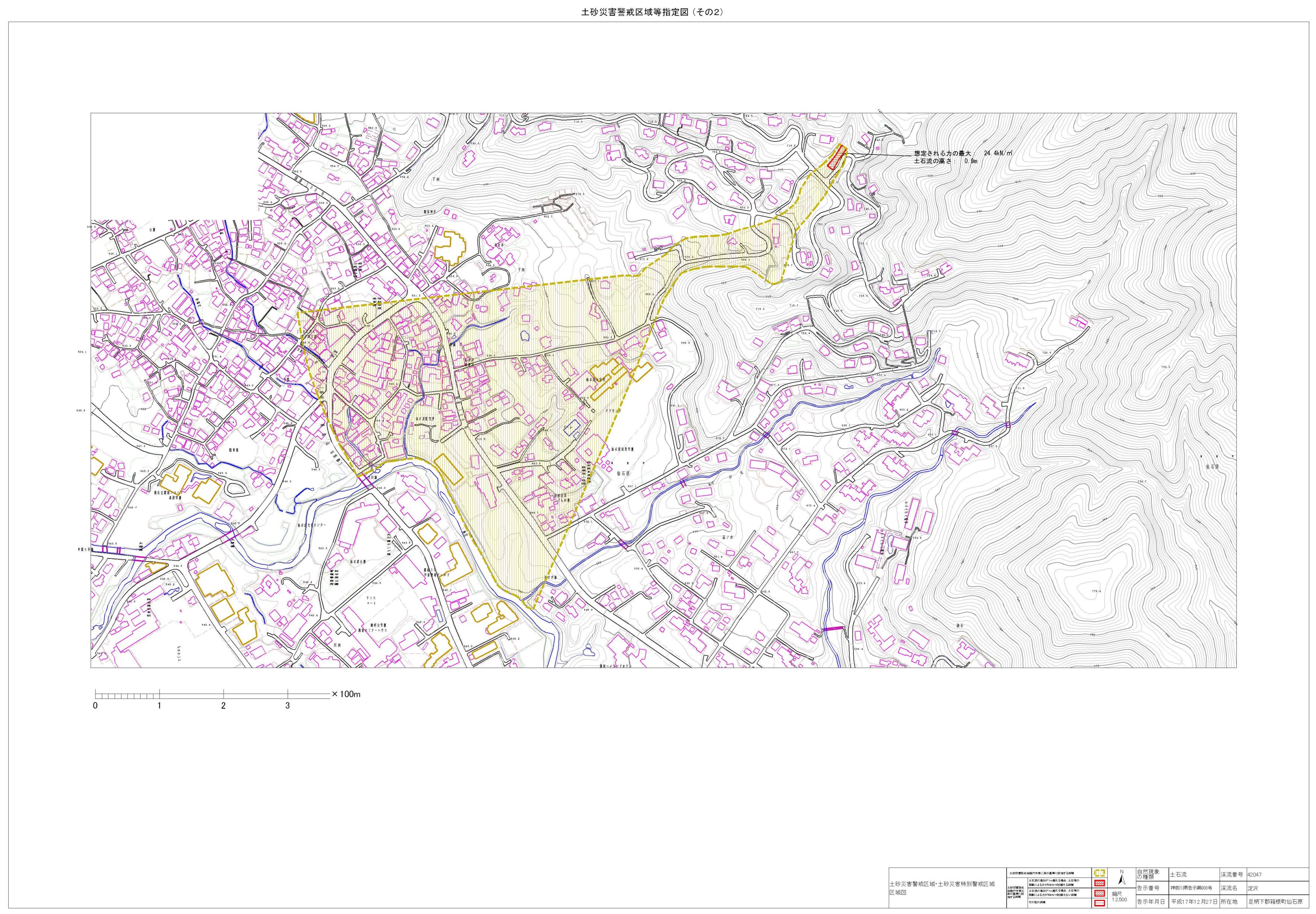The image size is (1316, 914).
Task: Click the red cross-hatched legend symbol
Action: click(1099, 884)
